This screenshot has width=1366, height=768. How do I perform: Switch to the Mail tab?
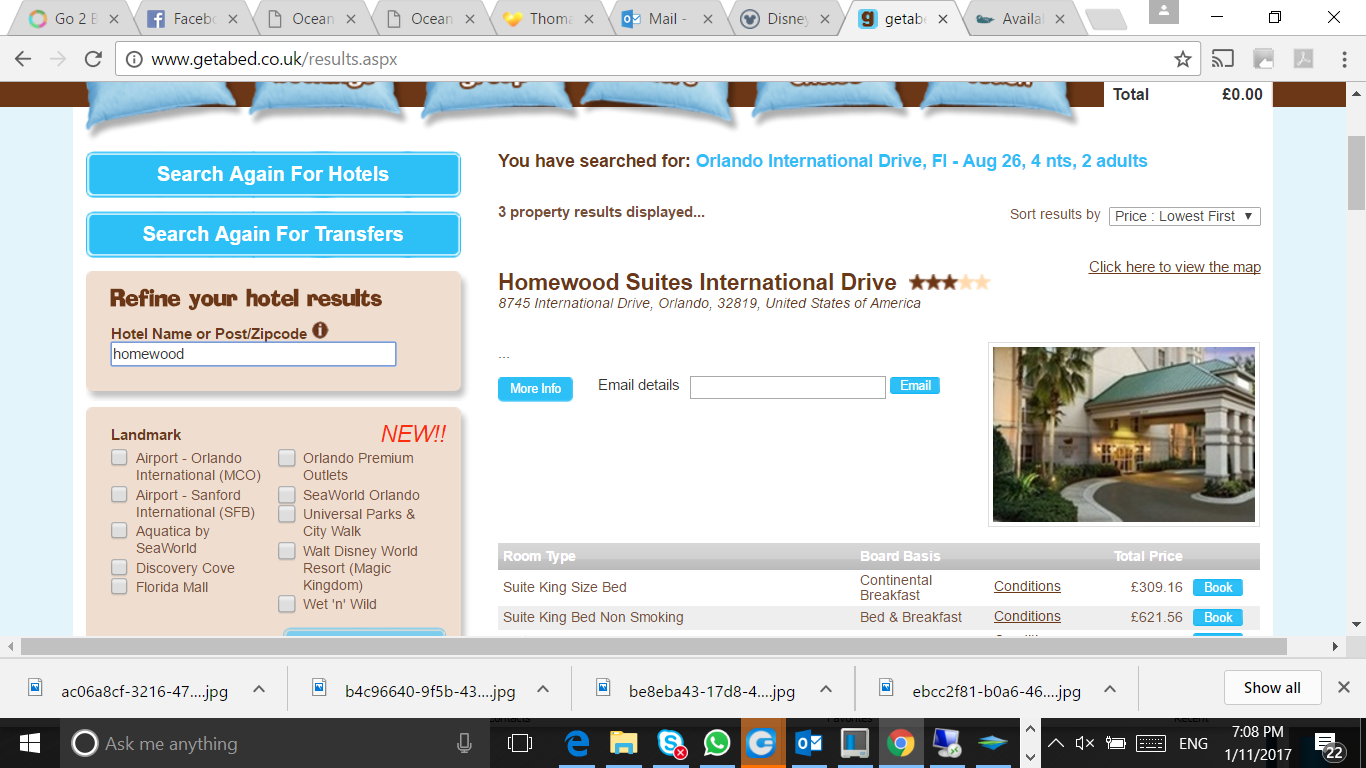[x=666, y=18]
